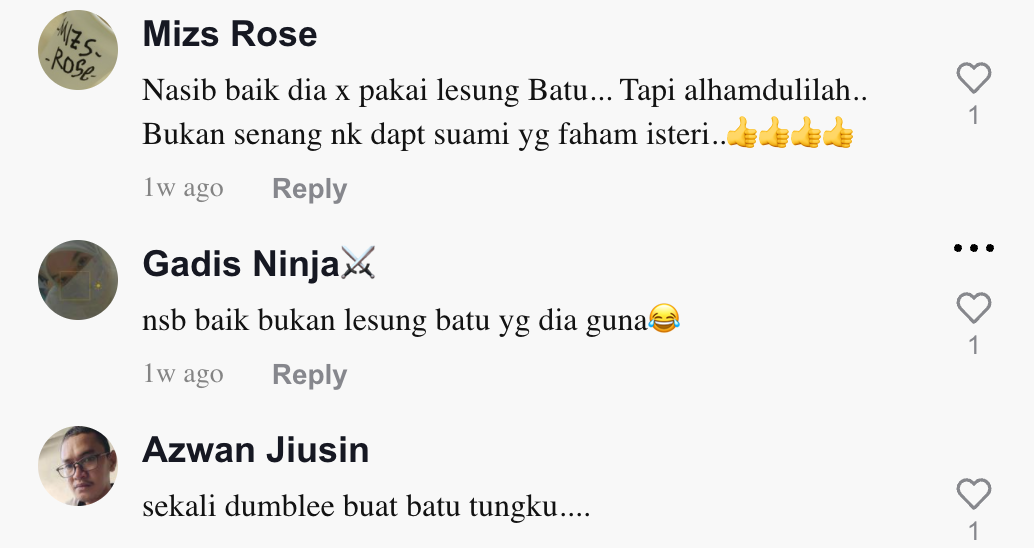Select the like count under Azwan Jiusin's heart
This screenshot has width=1034, height=548.
click(973, 532)
